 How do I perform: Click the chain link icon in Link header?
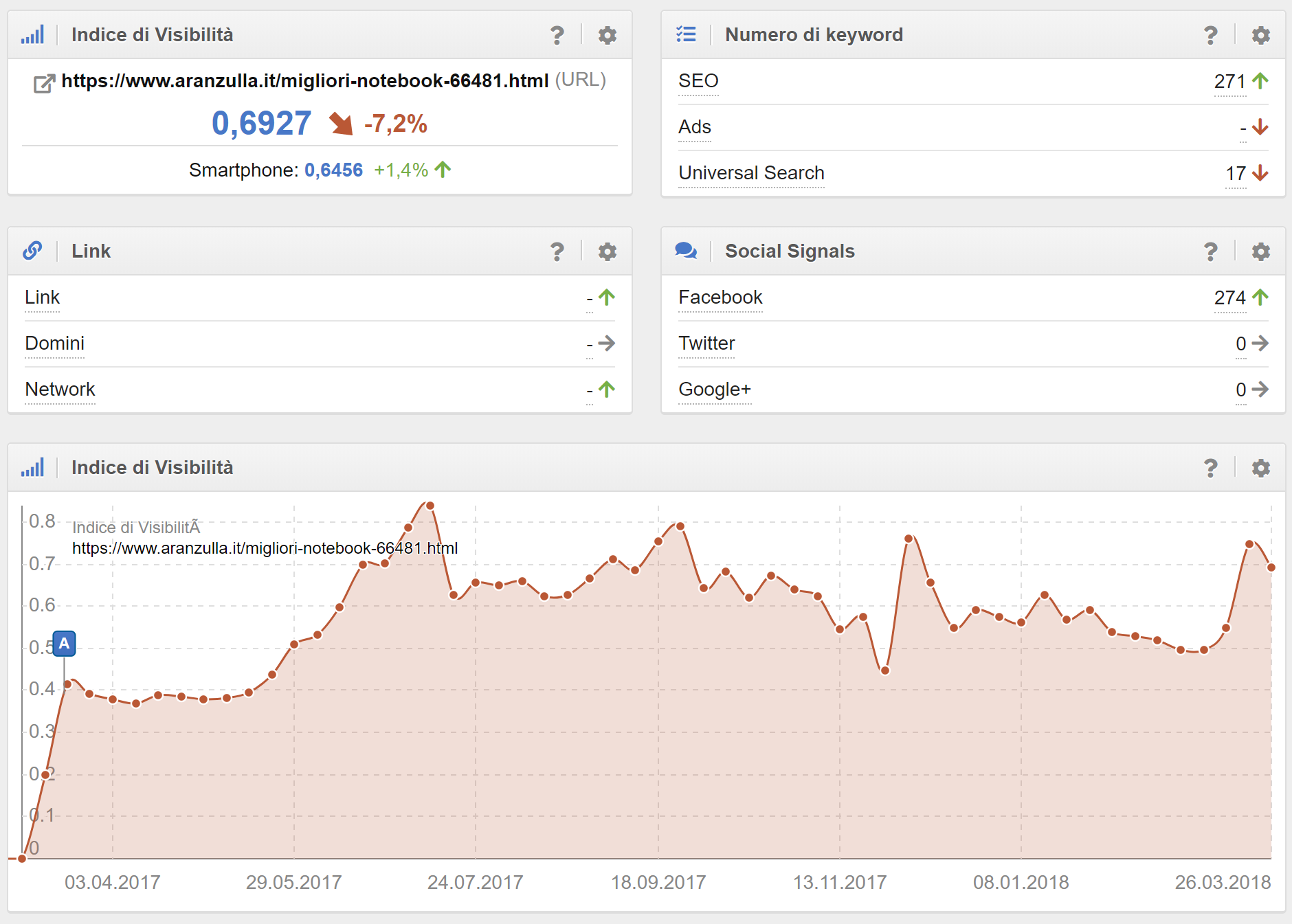pos(32,251)
